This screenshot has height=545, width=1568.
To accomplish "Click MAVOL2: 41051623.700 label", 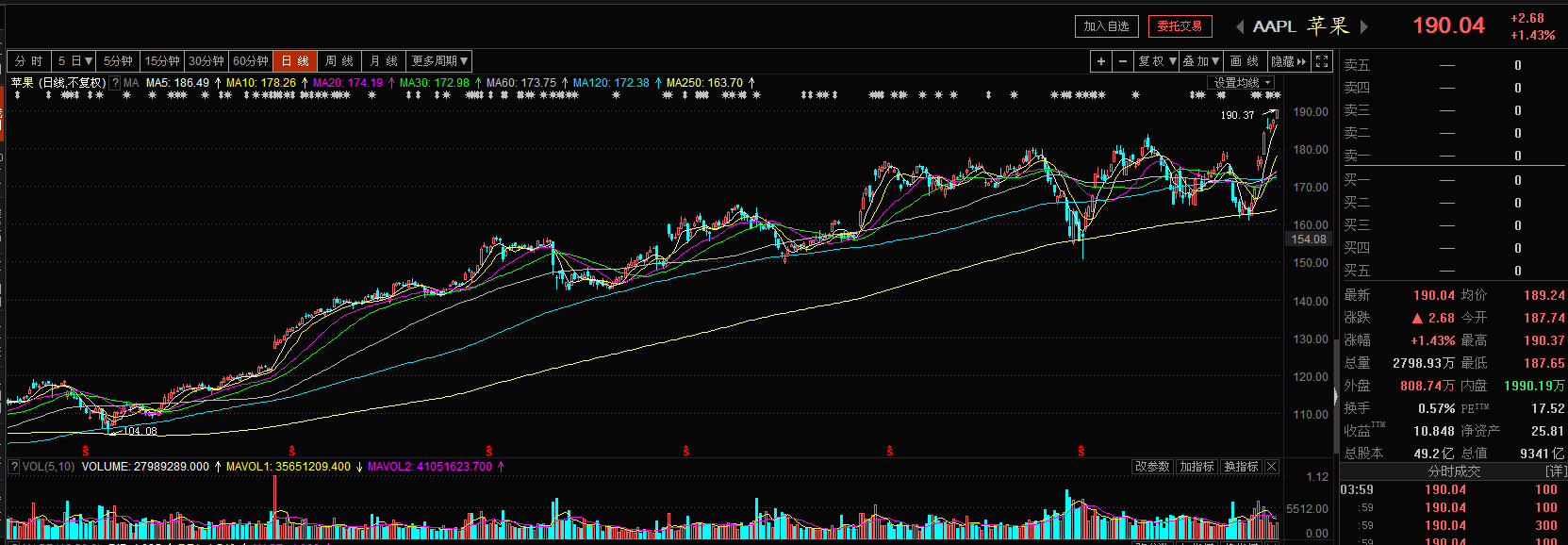I will click(430, 467).
